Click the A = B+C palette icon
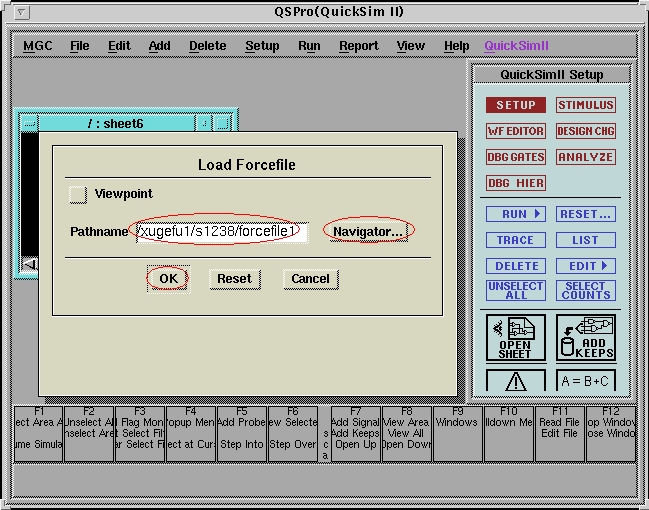Screen dimensions: 649x510 tap(585, 381)
